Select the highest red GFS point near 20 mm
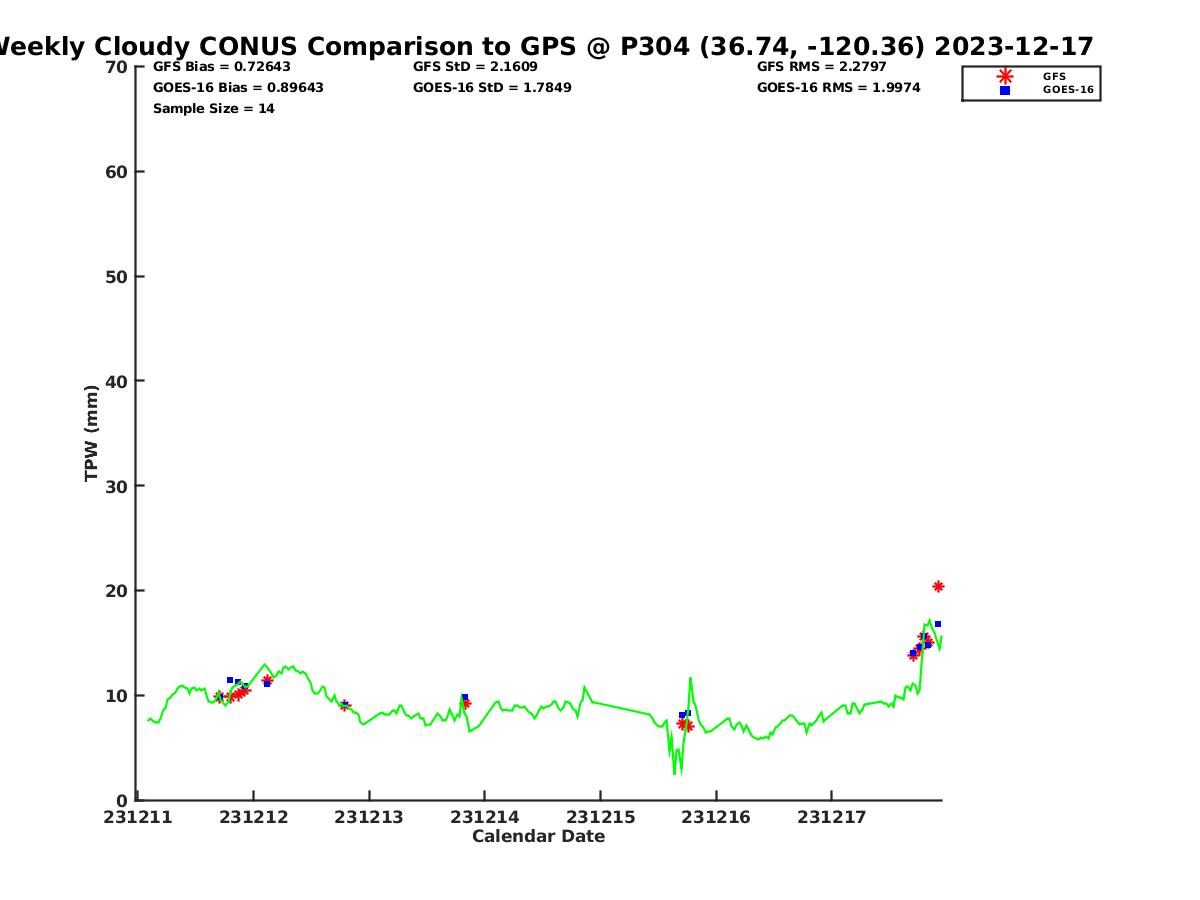This screenshot has width=1200, height=900. tap(938, 586)
